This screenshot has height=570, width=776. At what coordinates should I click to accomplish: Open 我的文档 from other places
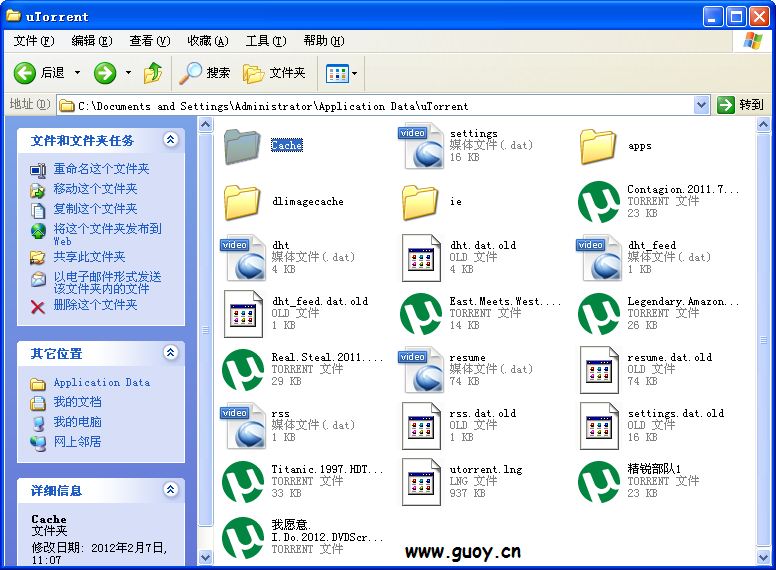coord(77,402)
